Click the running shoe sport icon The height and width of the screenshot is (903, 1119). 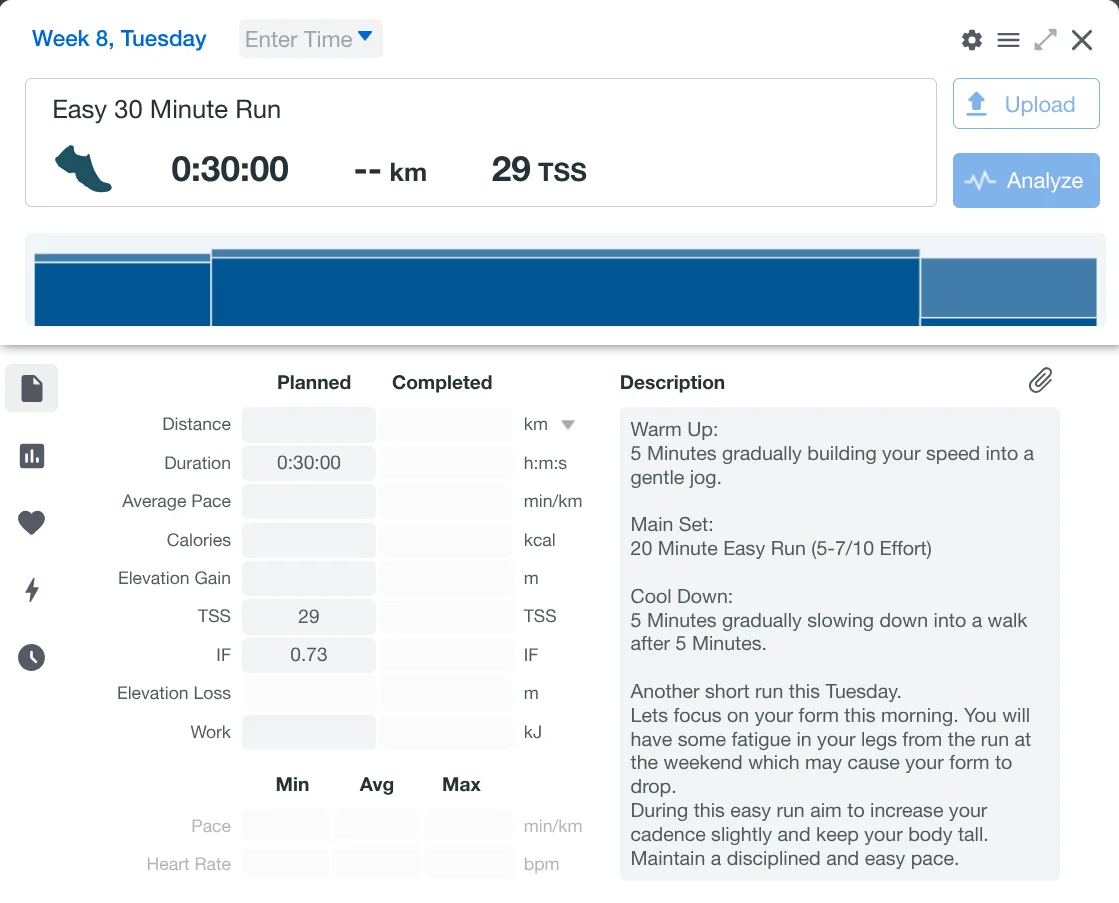pyautogui.click(x=83, y=168)
